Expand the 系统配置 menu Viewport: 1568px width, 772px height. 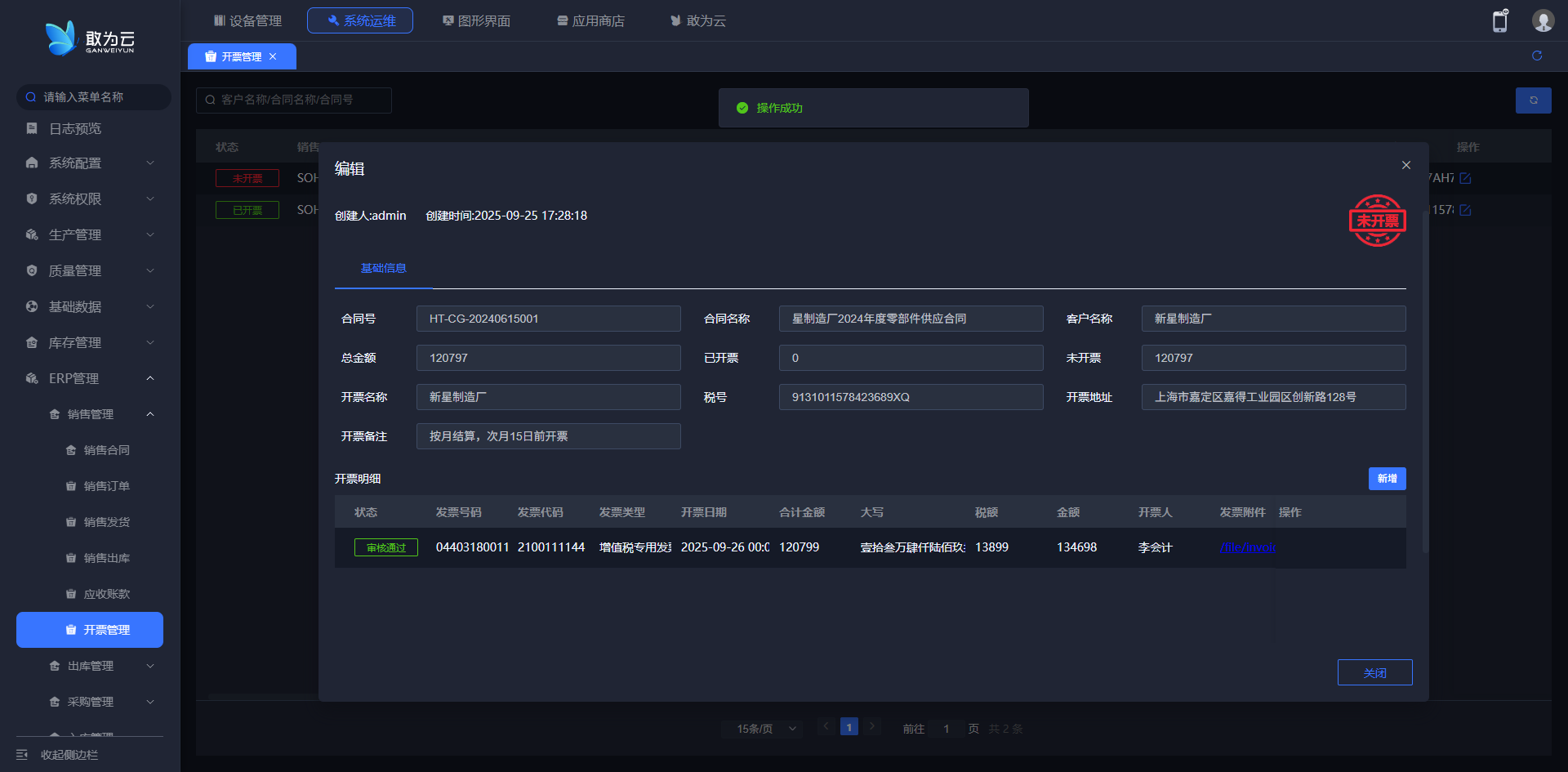click(x=90, y=163)
